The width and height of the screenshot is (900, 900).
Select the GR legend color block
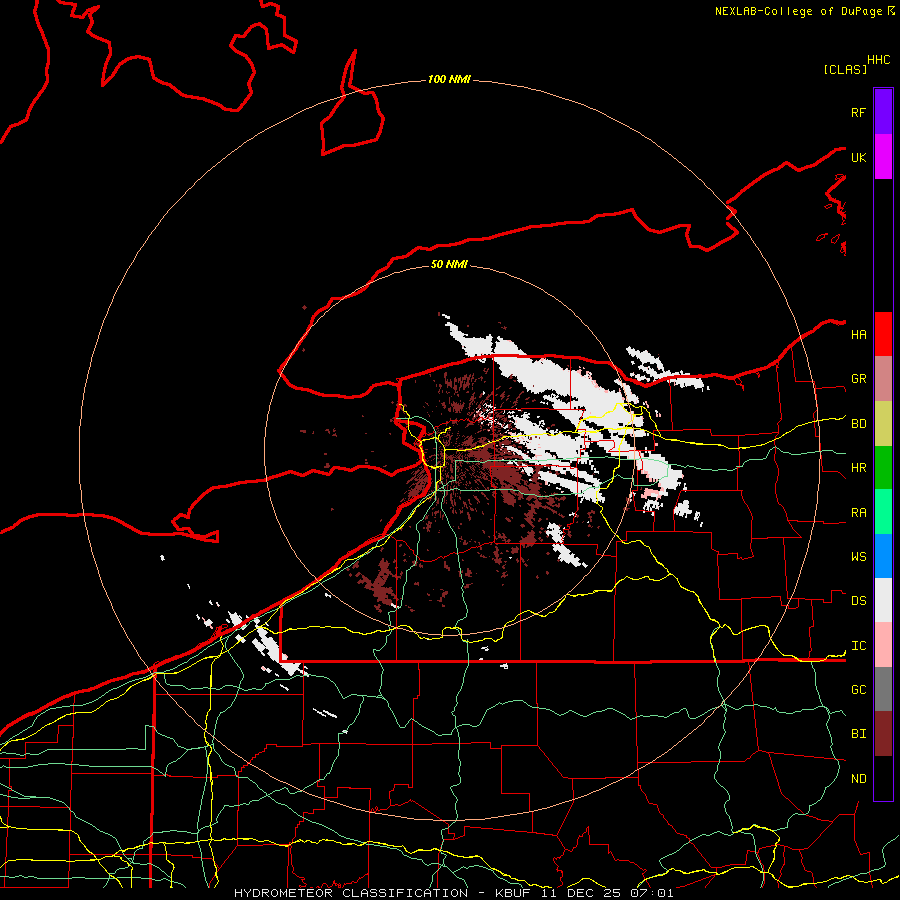coord(883,379)
